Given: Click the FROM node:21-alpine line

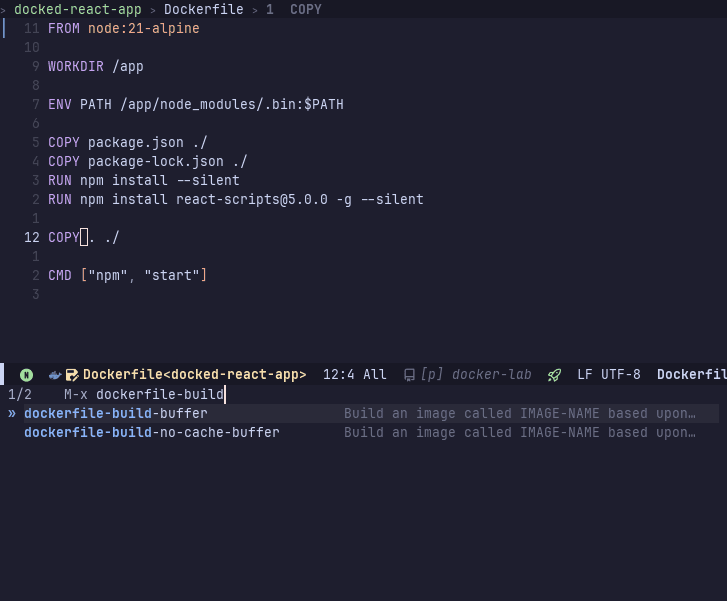Looking at the screenshot, I should click(124, 28).
